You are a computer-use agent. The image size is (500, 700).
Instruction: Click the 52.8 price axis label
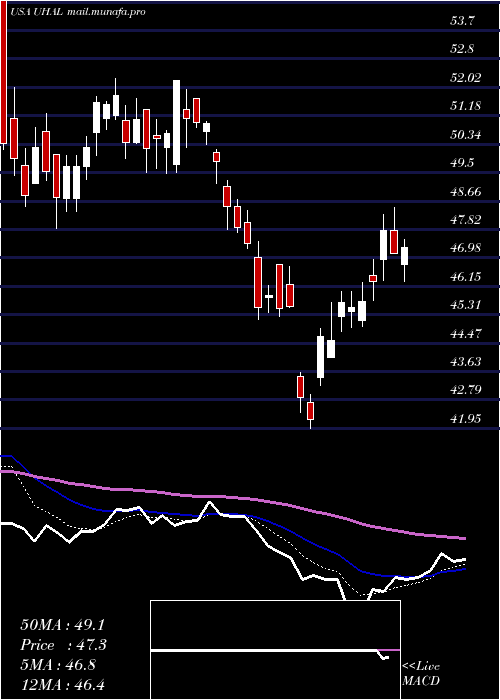tap(462, 49)
